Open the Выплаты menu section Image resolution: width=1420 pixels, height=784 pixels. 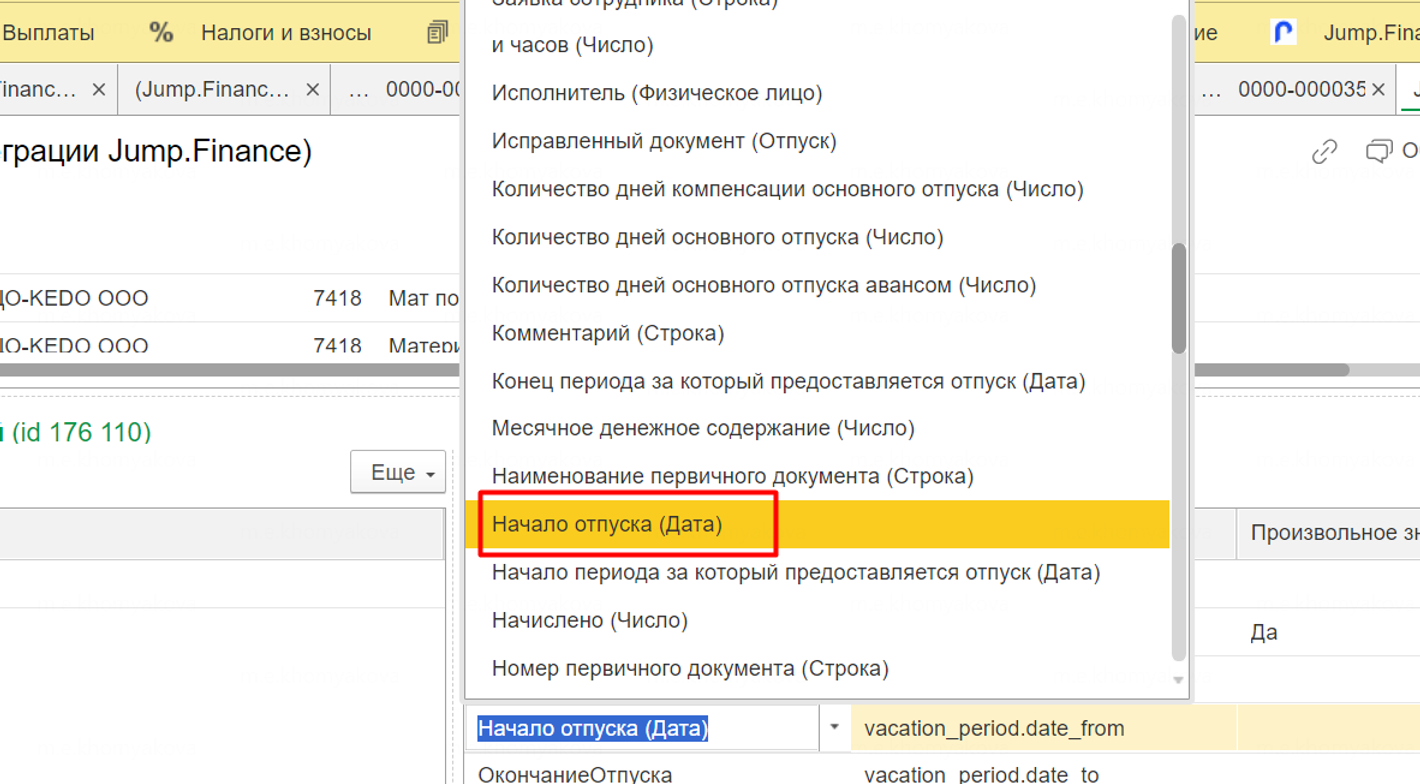48,33
